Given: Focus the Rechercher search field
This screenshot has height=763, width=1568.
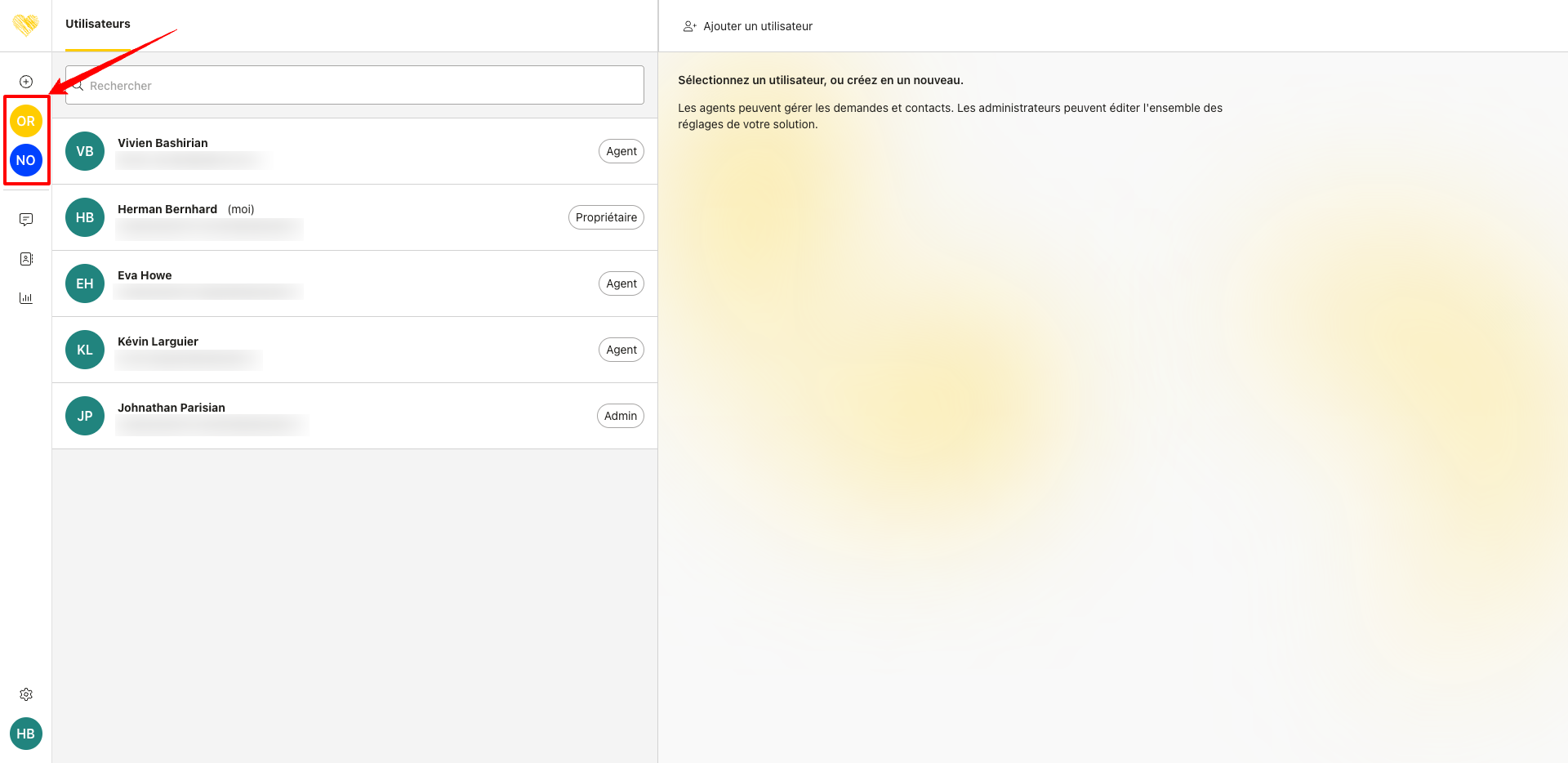Looking at the screenshot, I should coord(355,86).
